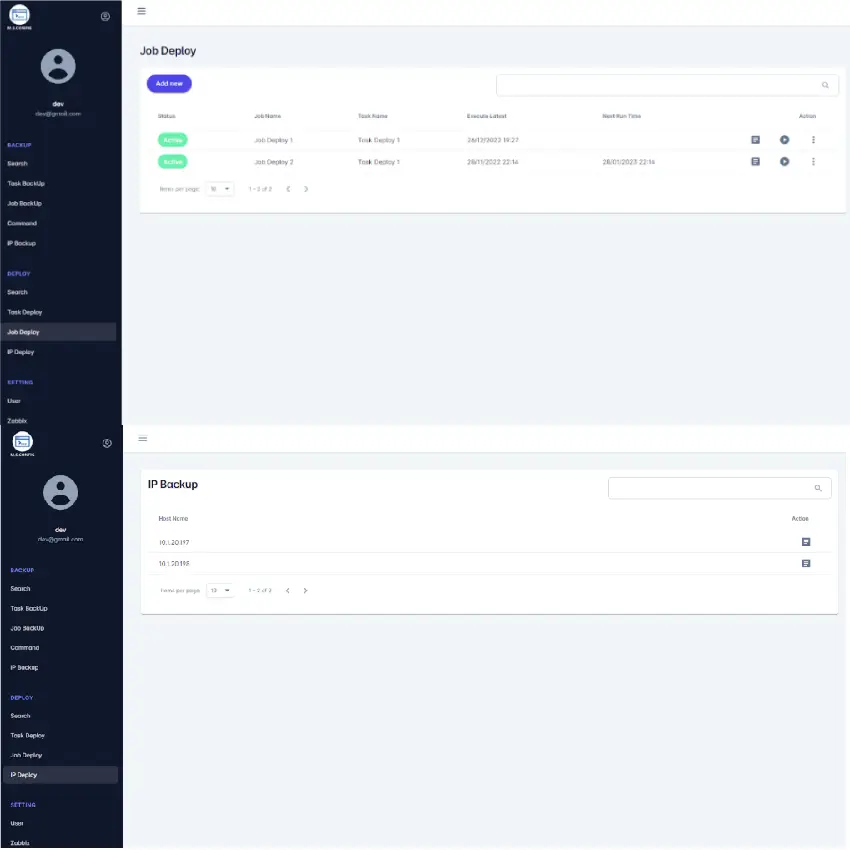Expand items per page dropdown in IP Backup table

(220, 591)
